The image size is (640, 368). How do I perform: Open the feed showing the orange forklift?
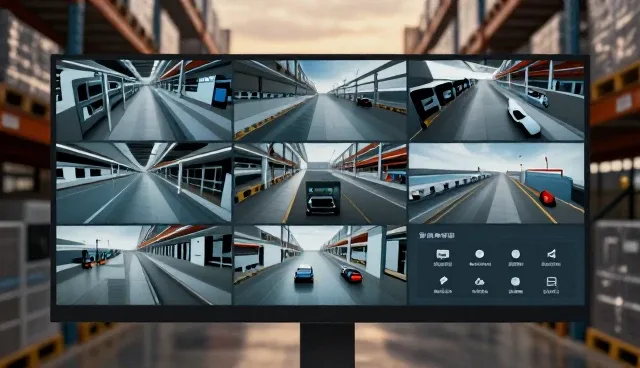144,265
